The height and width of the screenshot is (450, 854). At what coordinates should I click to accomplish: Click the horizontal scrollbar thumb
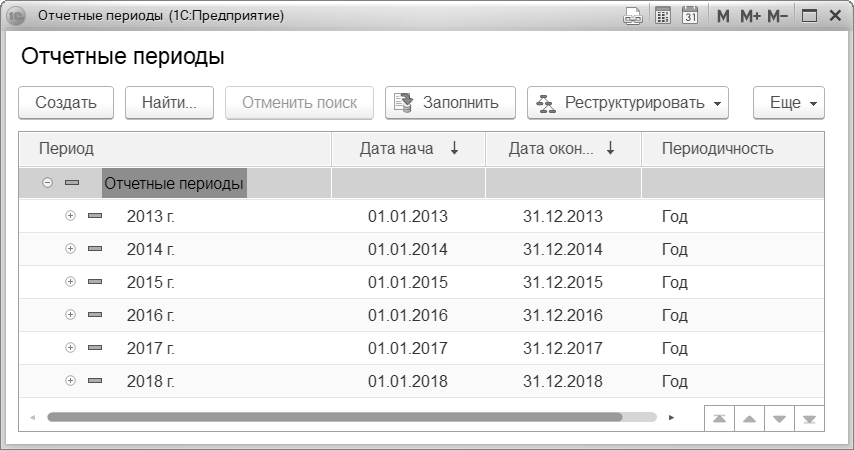point(334,416)
